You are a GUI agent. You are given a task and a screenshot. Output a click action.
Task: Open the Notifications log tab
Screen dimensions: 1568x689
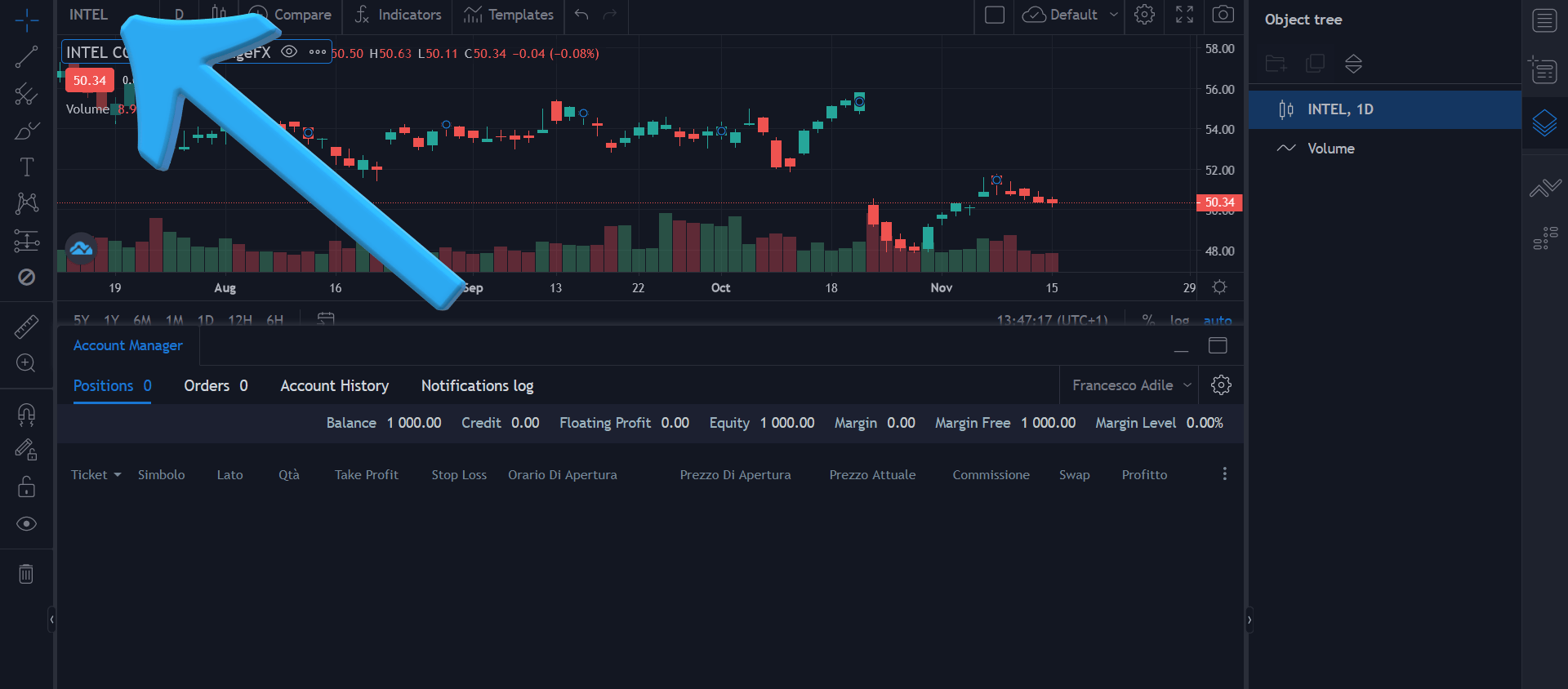(x=478, y=385)
